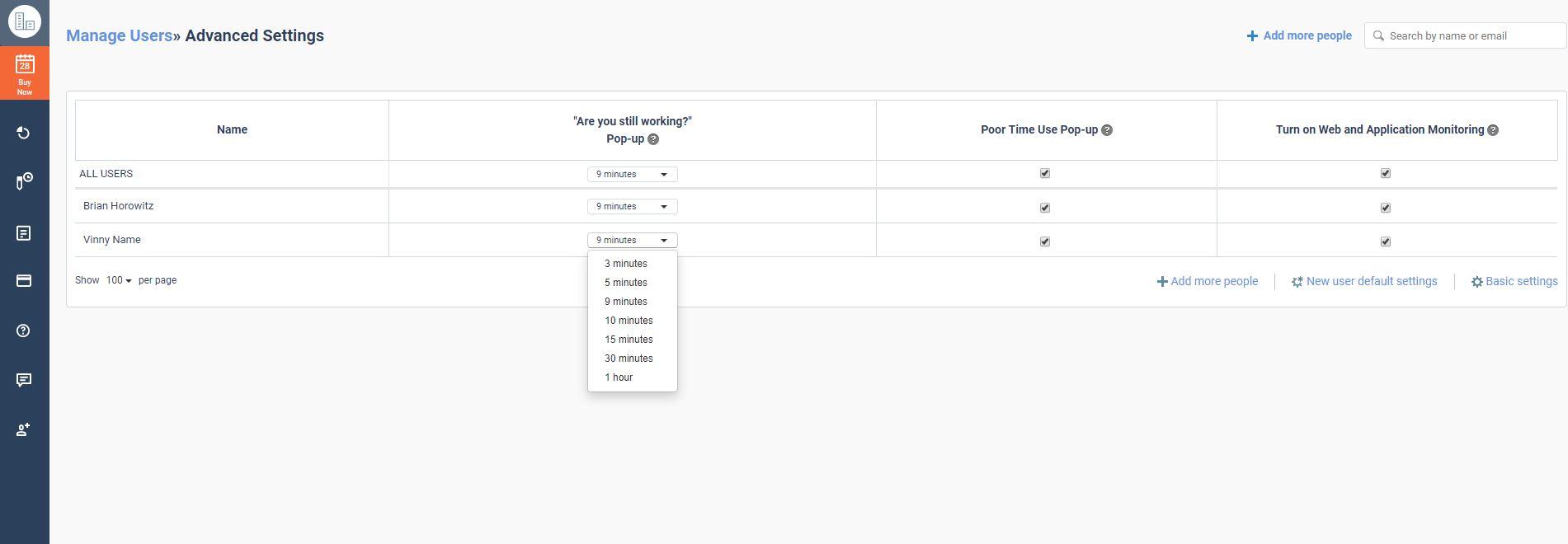The width and height of the screenshot is (1568, 544).
Task: Open the billing card icon in sidebar
Action: tap(24, 281)
